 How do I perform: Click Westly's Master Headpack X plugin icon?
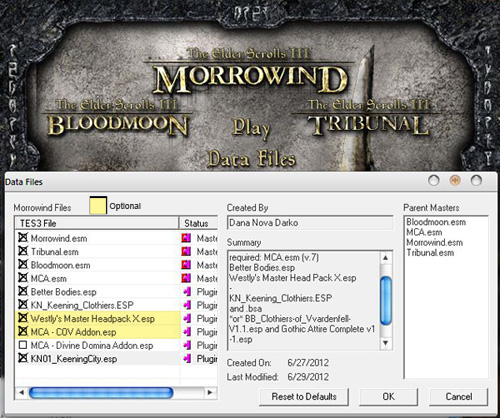coord(187,318)
